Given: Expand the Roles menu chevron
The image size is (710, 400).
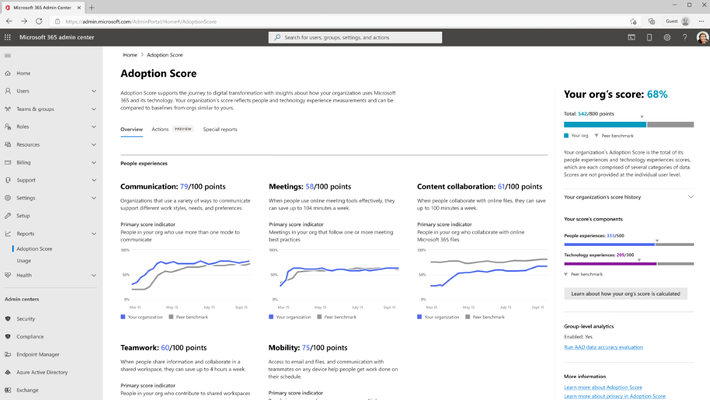Looking at the screenshot, I should (94, 126).
